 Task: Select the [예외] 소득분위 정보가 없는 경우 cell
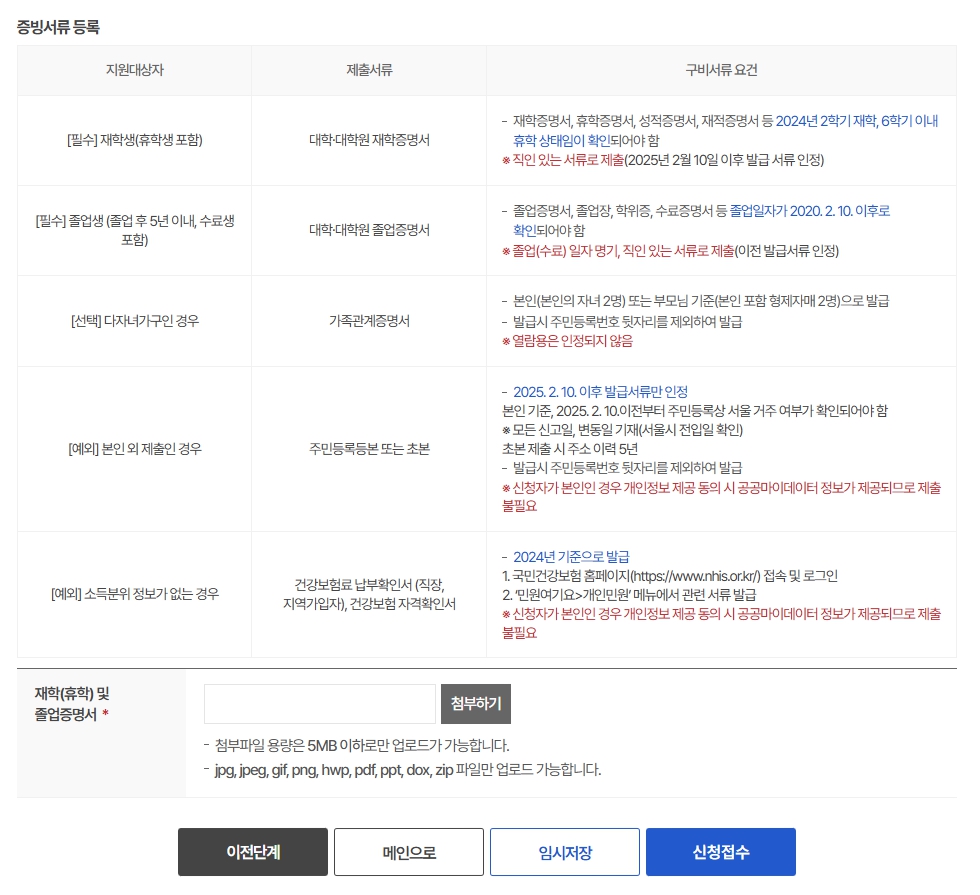pos(134,594)
